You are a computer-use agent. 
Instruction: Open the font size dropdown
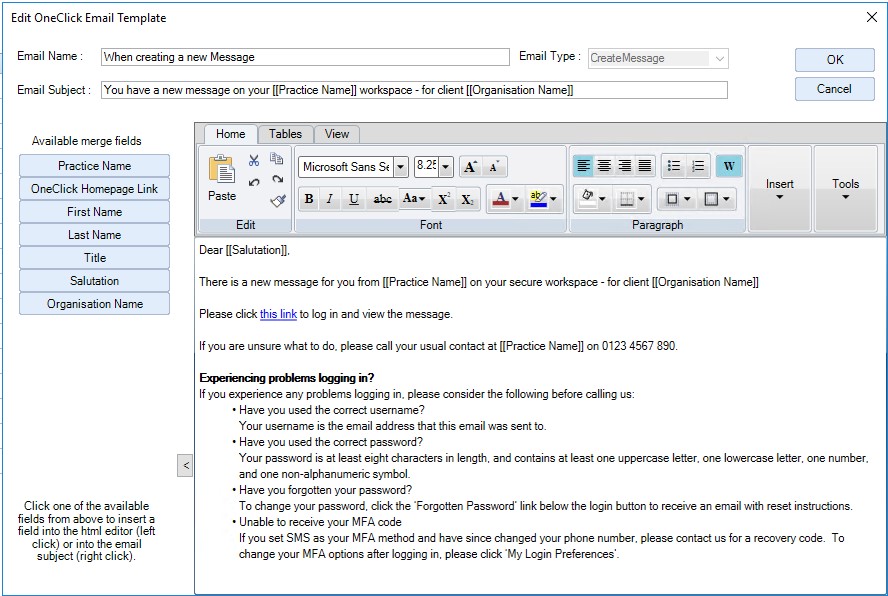click(x=446, y=167)
